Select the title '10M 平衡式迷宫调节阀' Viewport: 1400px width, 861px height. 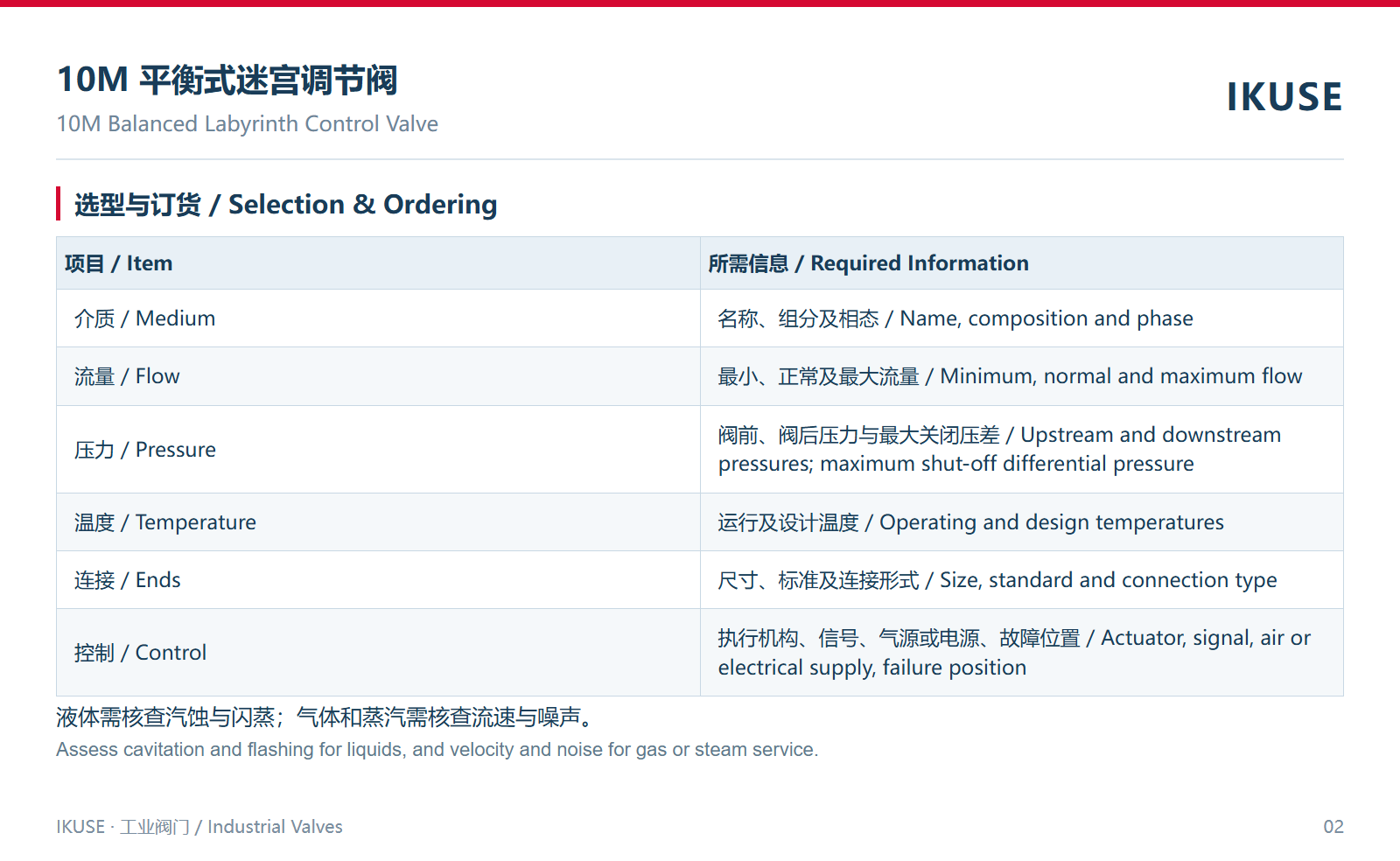tap(227, 80)
